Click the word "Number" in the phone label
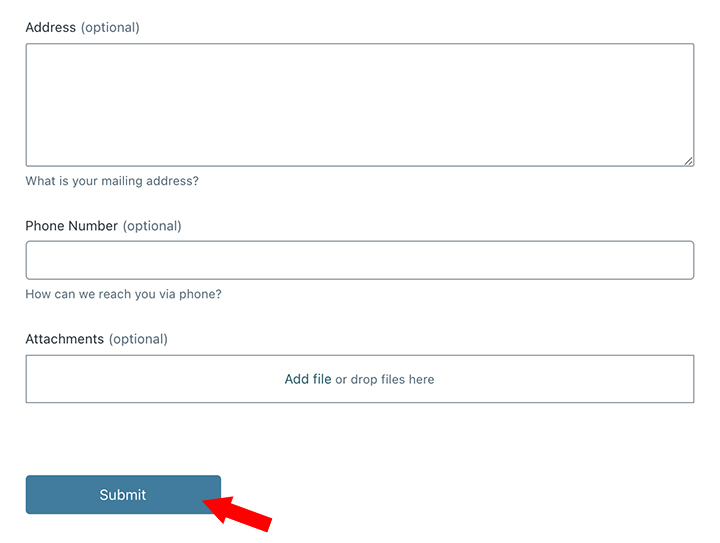 [x=93, y=226]
